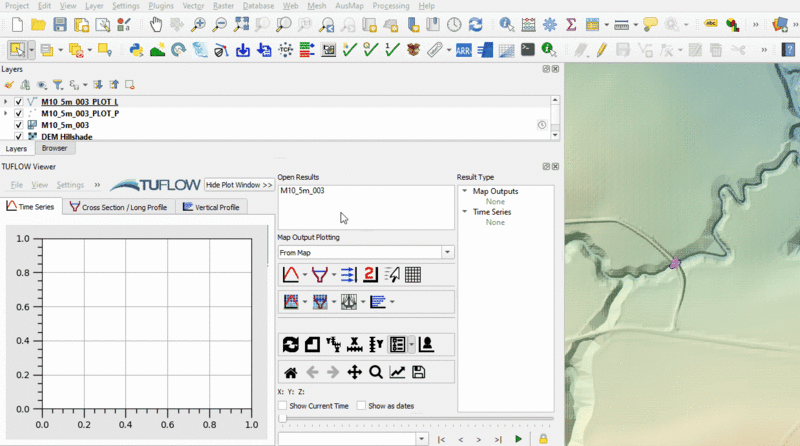Click the refresh plot icon
The image size is (800, 446).
click(290, 344)
